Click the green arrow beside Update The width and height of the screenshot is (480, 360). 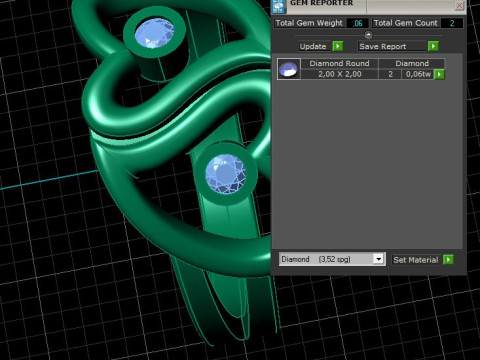[x=338, y=46]
